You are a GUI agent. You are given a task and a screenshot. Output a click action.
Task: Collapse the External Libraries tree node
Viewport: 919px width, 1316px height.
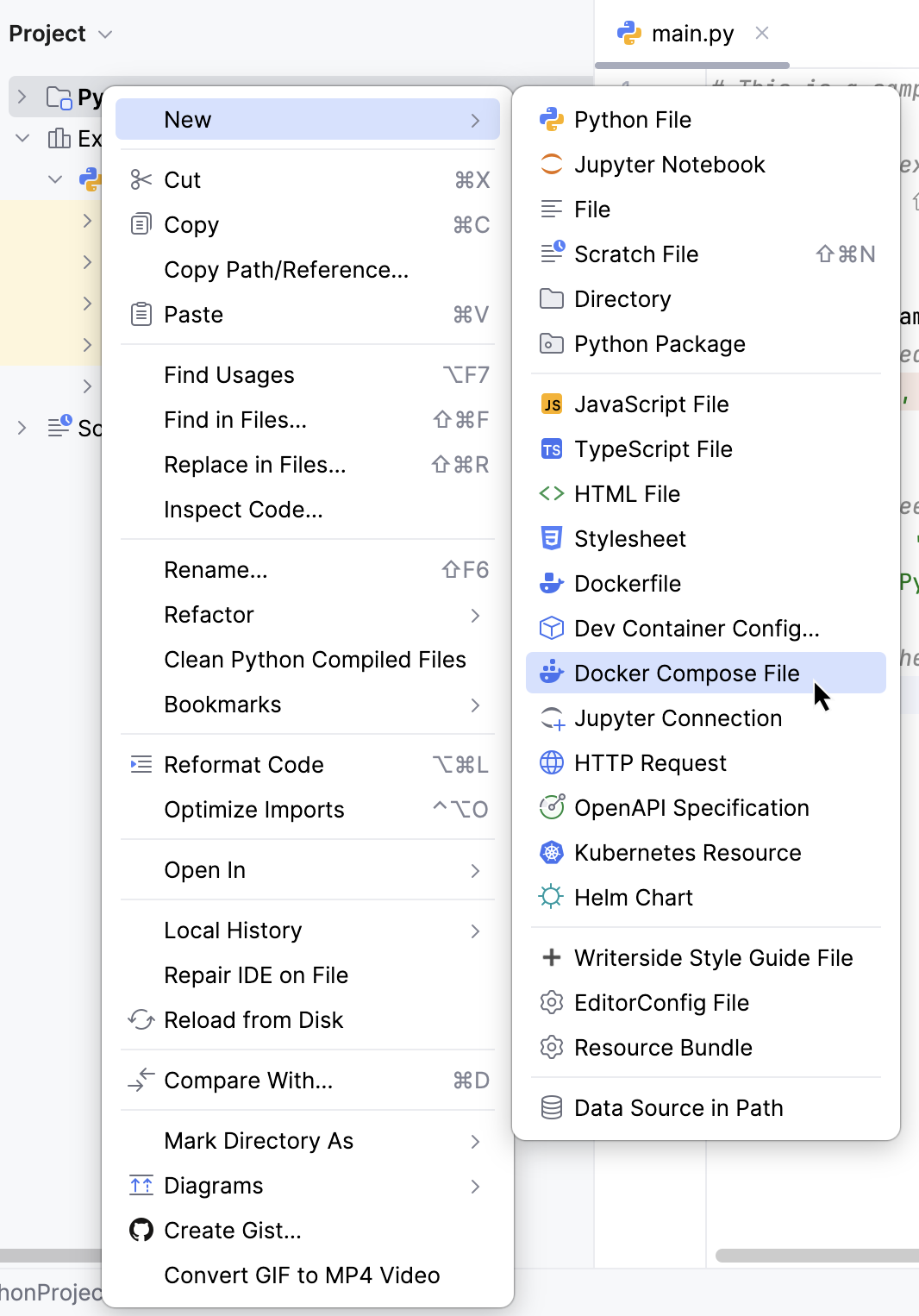point(22,138)
